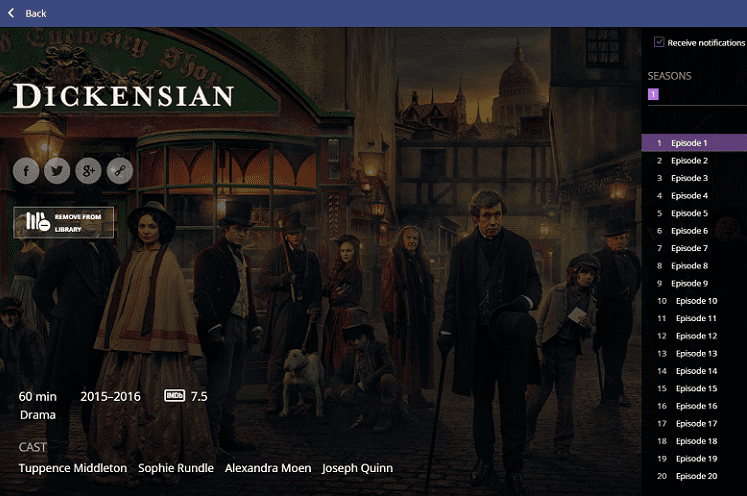The width and height of the screenshot is (747, 496).
Task: Select Episode 13 row
Action: (694, 354)
